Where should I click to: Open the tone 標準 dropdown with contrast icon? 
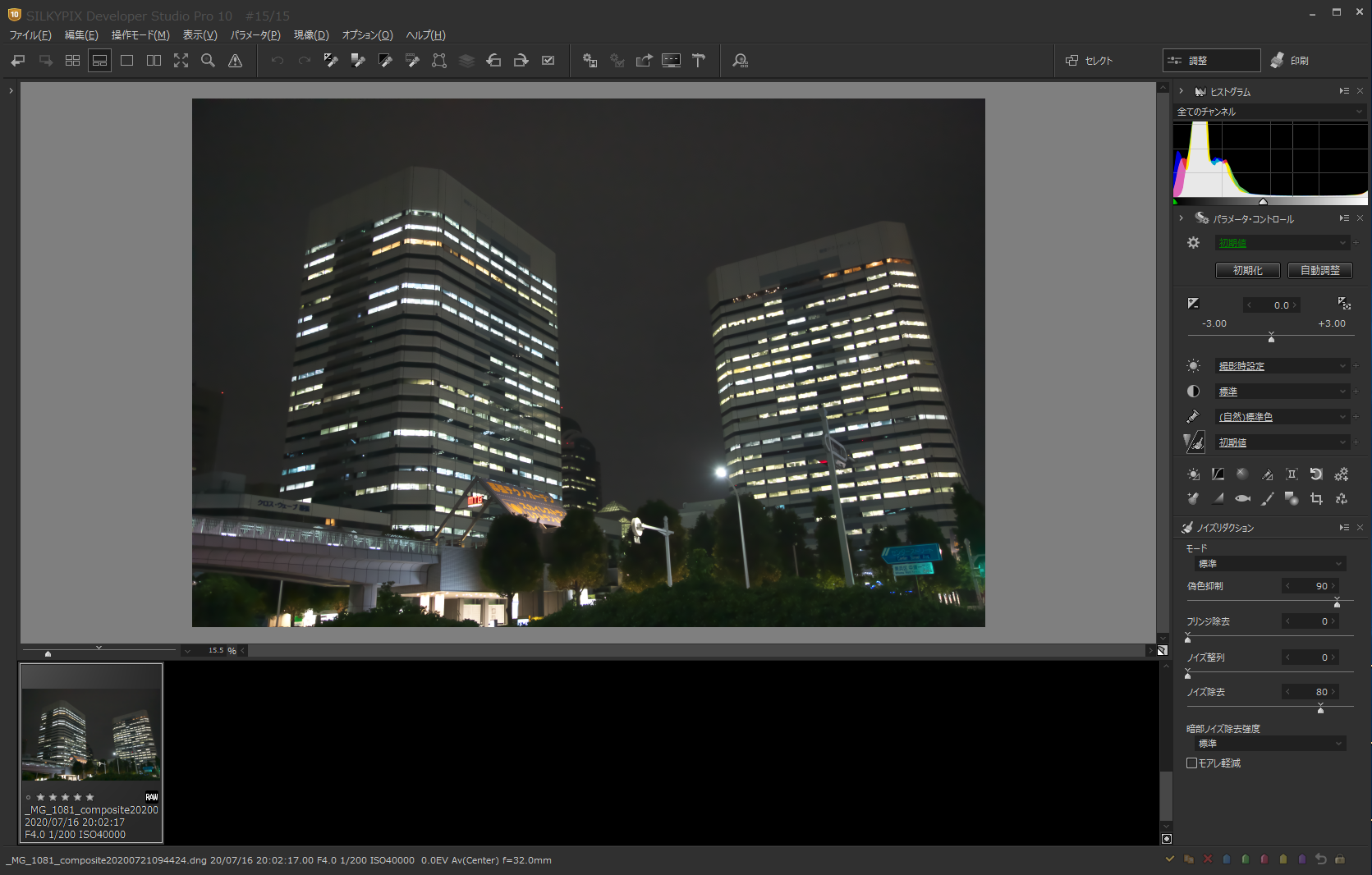click(1283, 392)
